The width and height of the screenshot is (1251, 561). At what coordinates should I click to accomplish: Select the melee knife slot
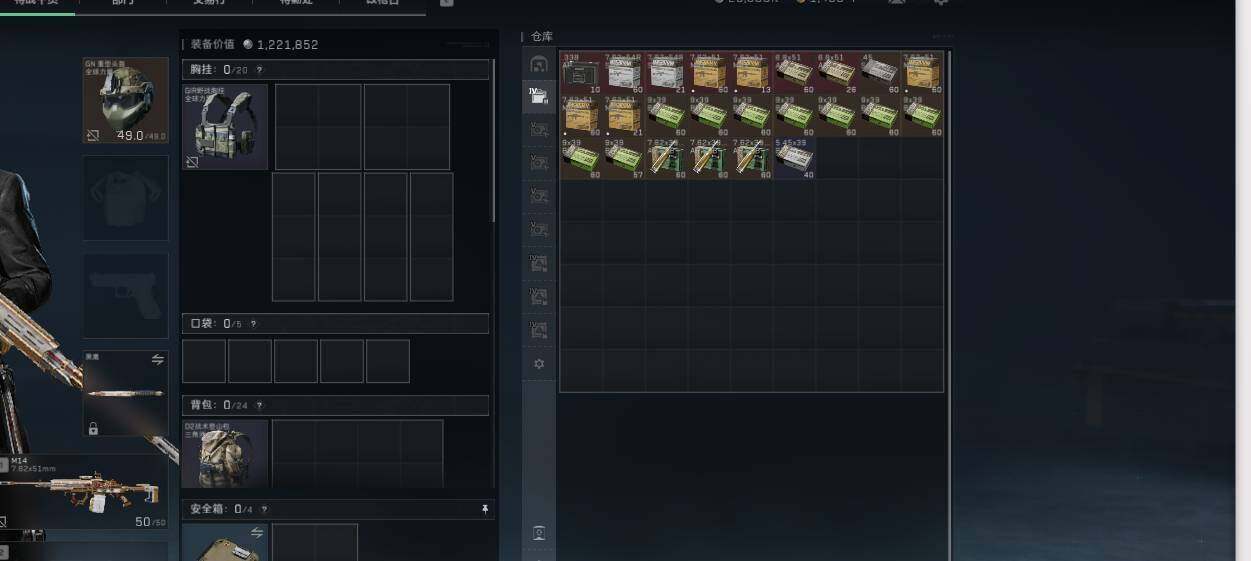click(x=125, y=394)
